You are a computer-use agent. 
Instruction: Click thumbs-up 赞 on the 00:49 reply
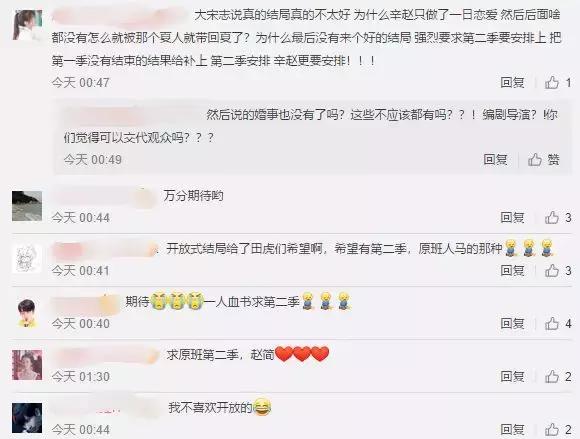543,160
